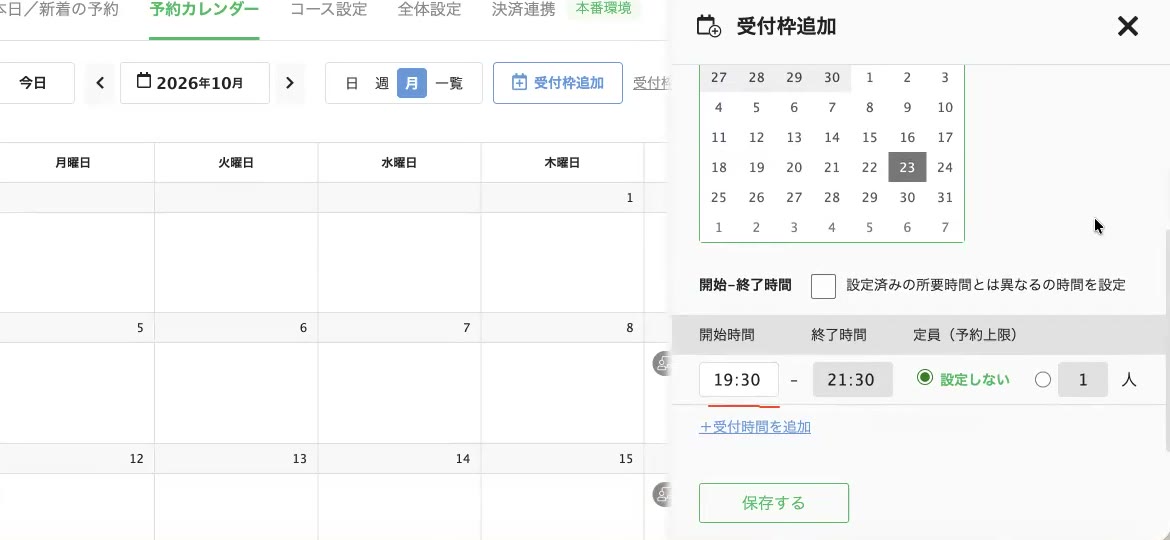
Task: Click the person icon in the October 15 row
Action: 660,494
